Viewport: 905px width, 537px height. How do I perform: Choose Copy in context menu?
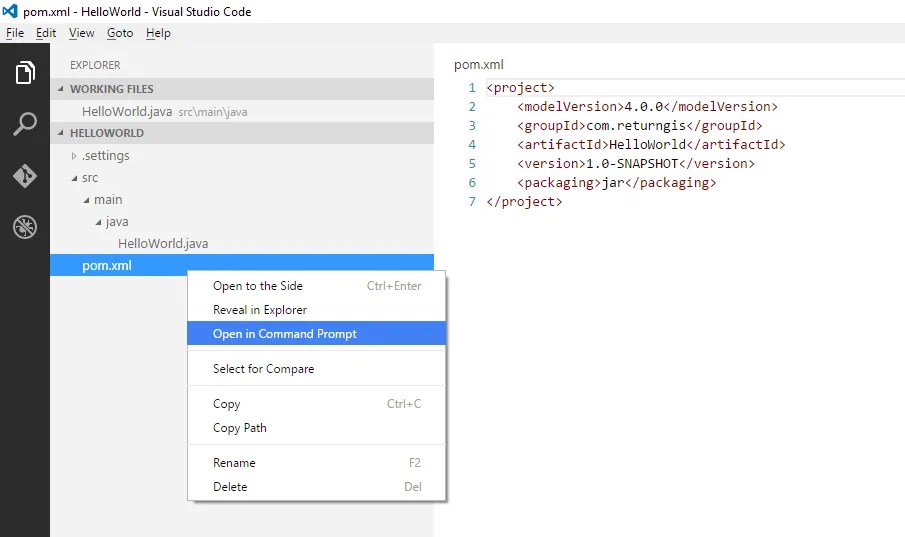click(316, 404)
